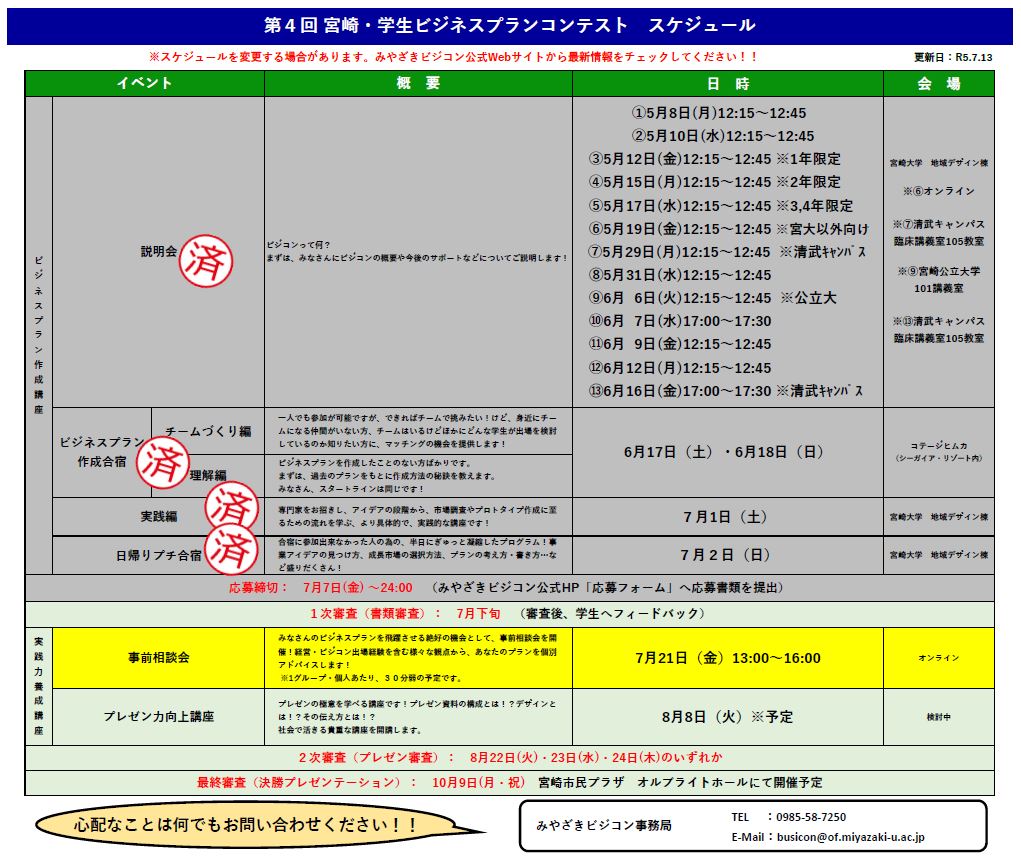Click the vertical label 実践力養成講座
Image resolution: width=1021 pixels, height=862 pixels.
point(38,686)
